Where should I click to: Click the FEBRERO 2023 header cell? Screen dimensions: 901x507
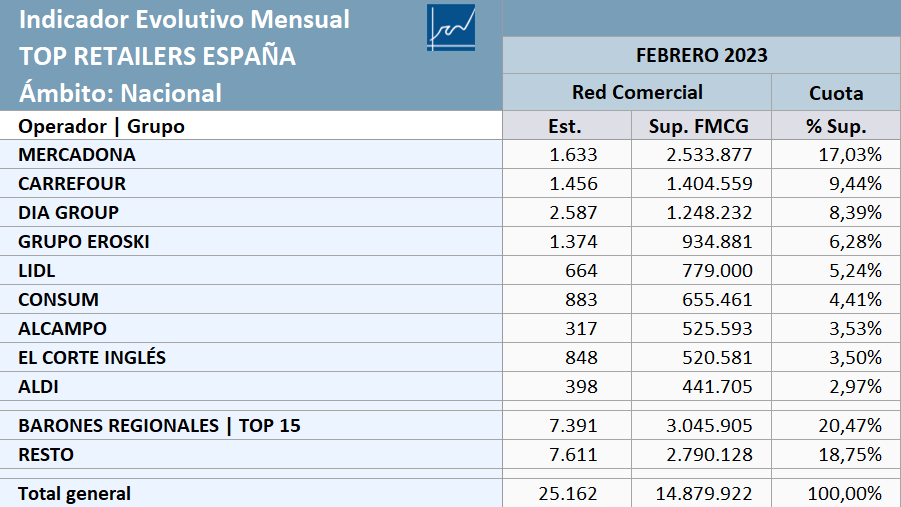pos(702,55)
